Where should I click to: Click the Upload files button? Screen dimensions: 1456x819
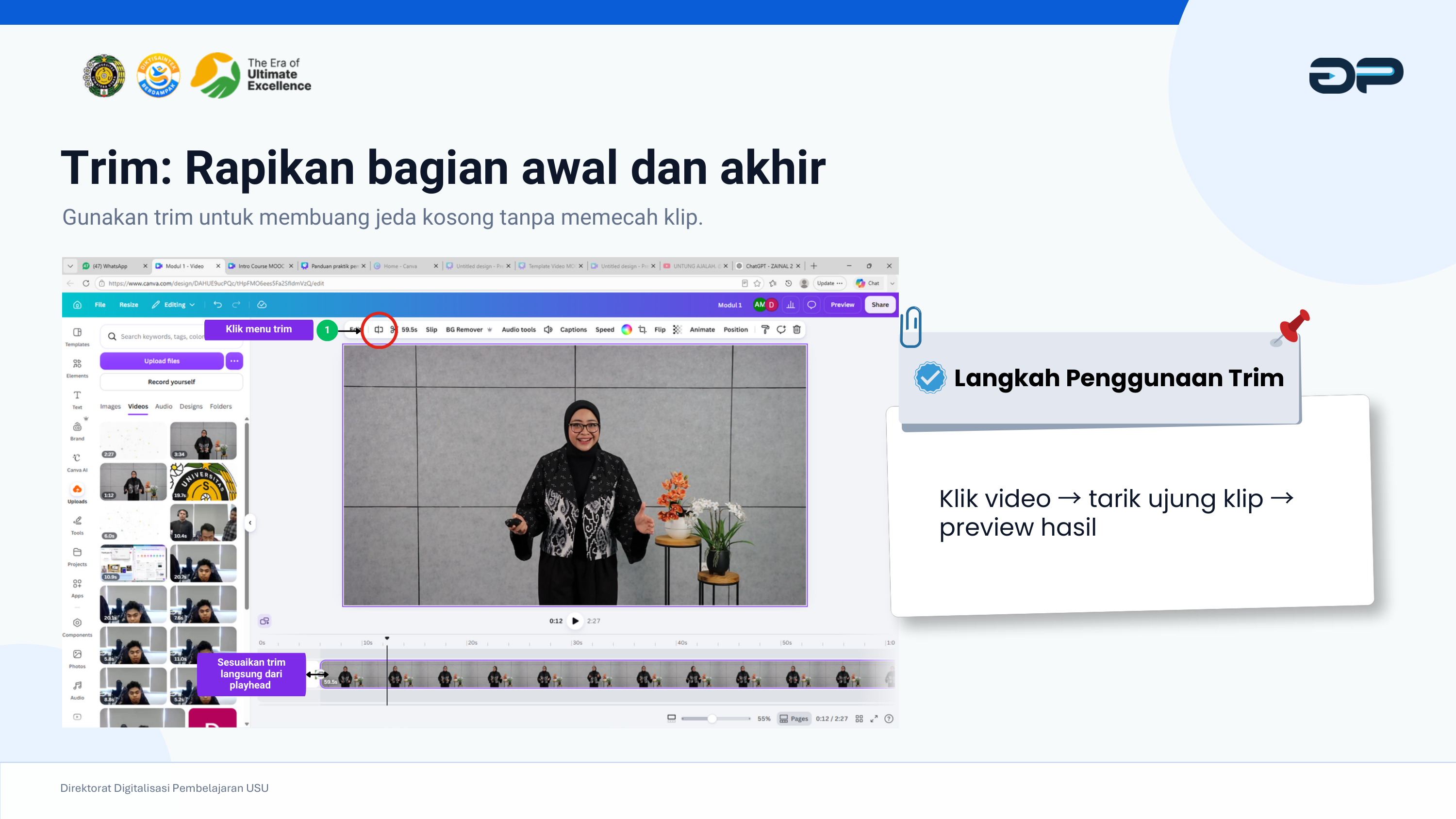pyautogui.click(x=162, y=360)
